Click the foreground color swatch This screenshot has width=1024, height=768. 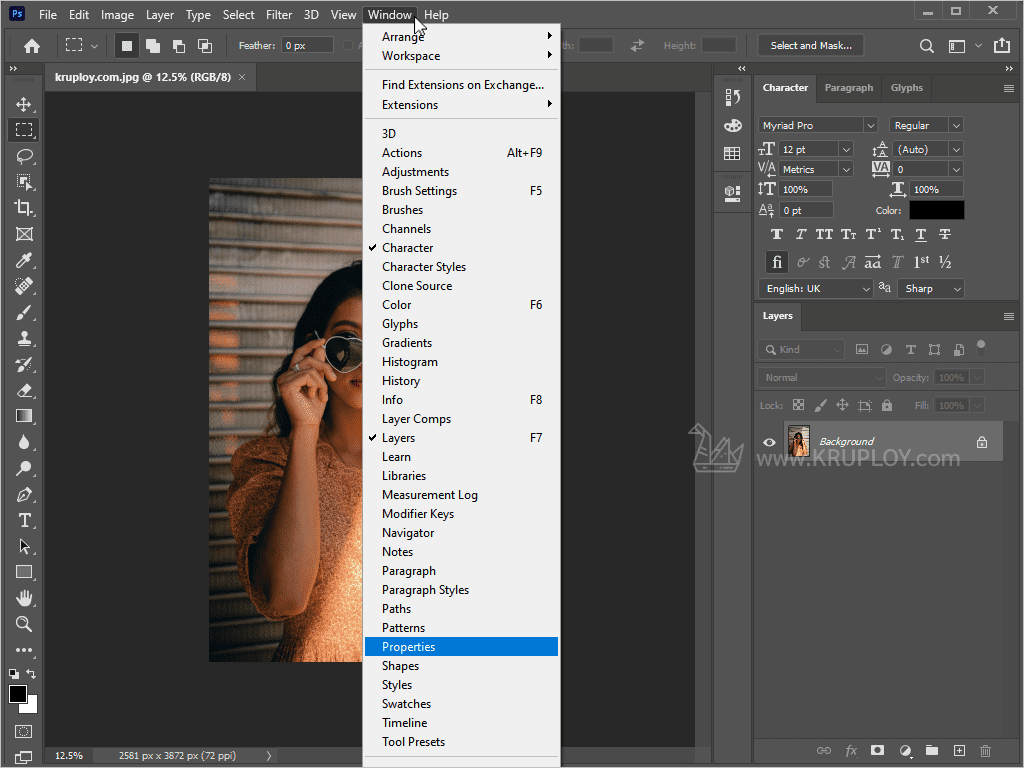click(18, 694)
